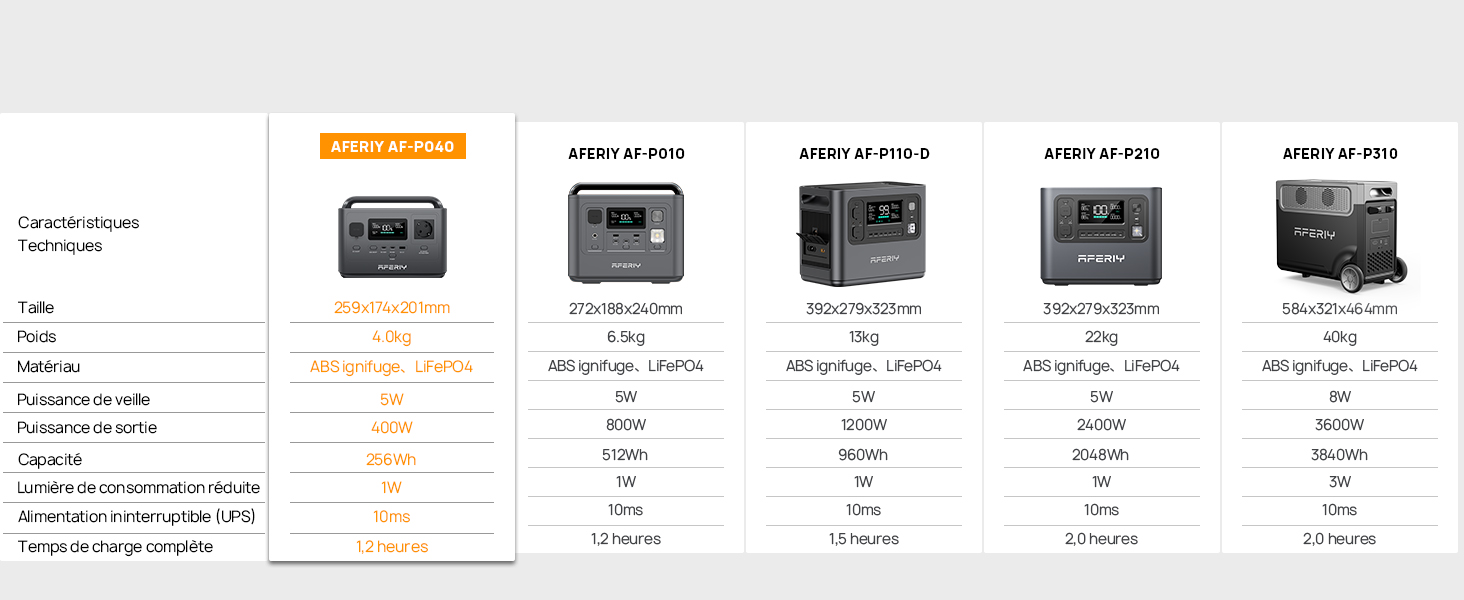Image resolution: width=1464 pixels, height=600 pixels.
Task: Click the 3W reduced light value
Action: pos(1340,482)
